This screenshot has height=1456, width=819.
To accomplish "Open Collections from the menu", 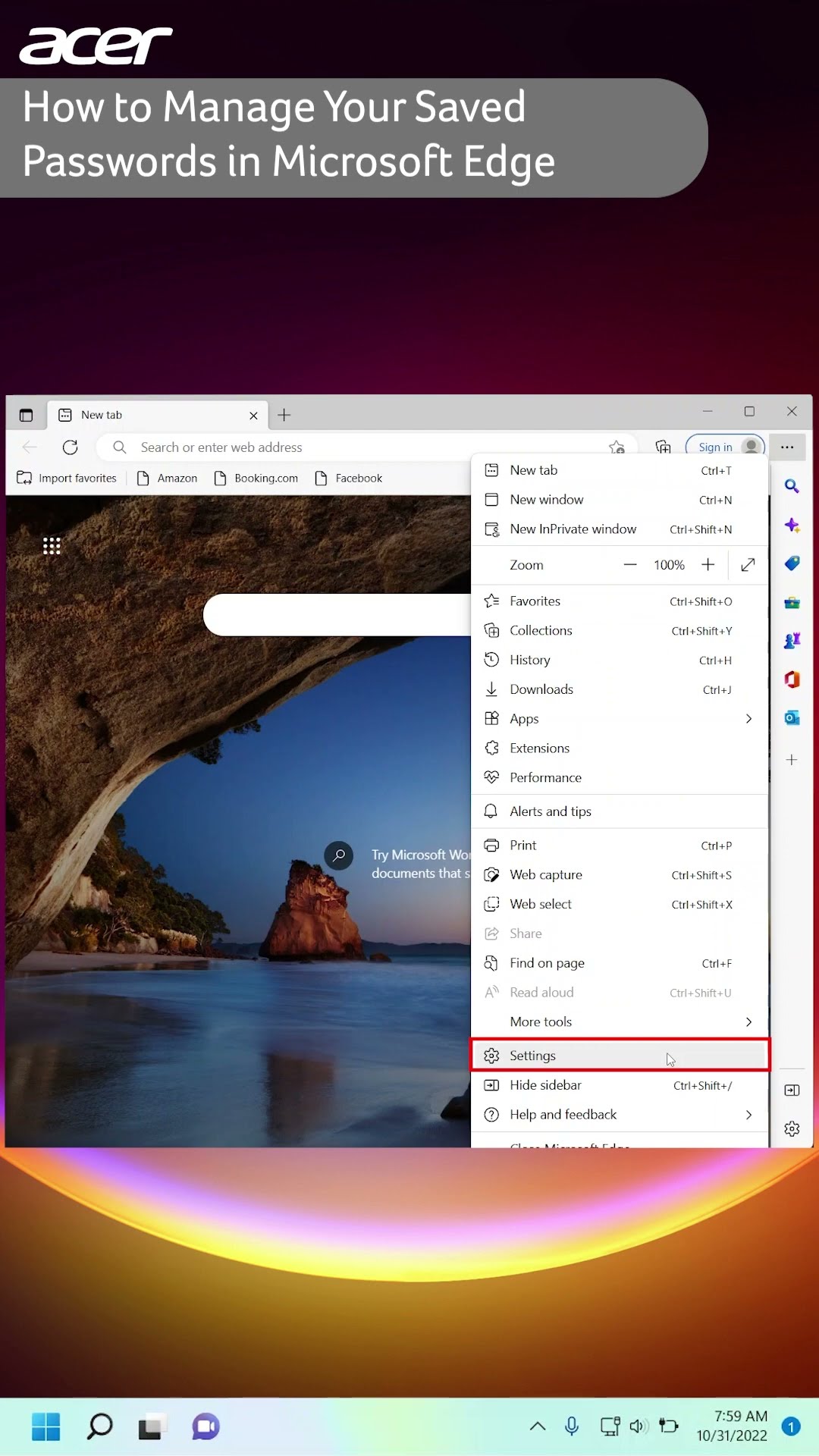I will tap(620, 631).
